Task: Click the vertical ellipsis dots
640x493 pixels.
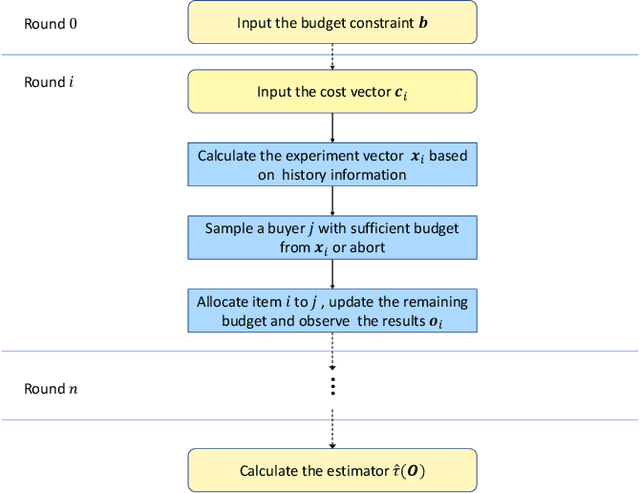Action: pyautogui.click(x=332, y=387)
